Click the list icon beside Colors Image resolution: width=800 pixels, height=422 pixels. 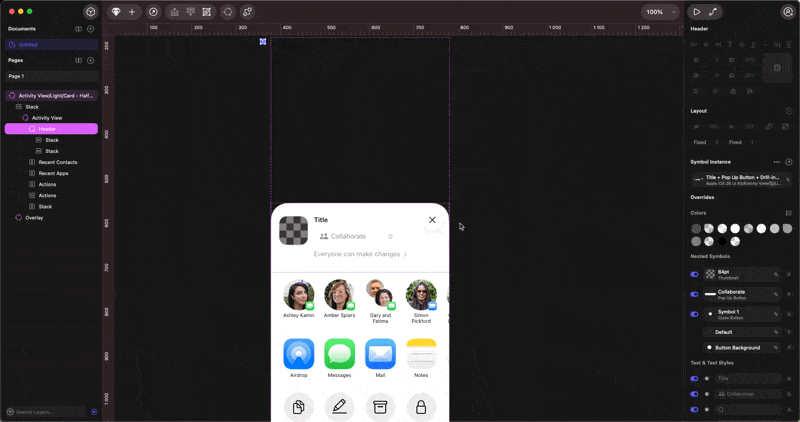[788, 213]
